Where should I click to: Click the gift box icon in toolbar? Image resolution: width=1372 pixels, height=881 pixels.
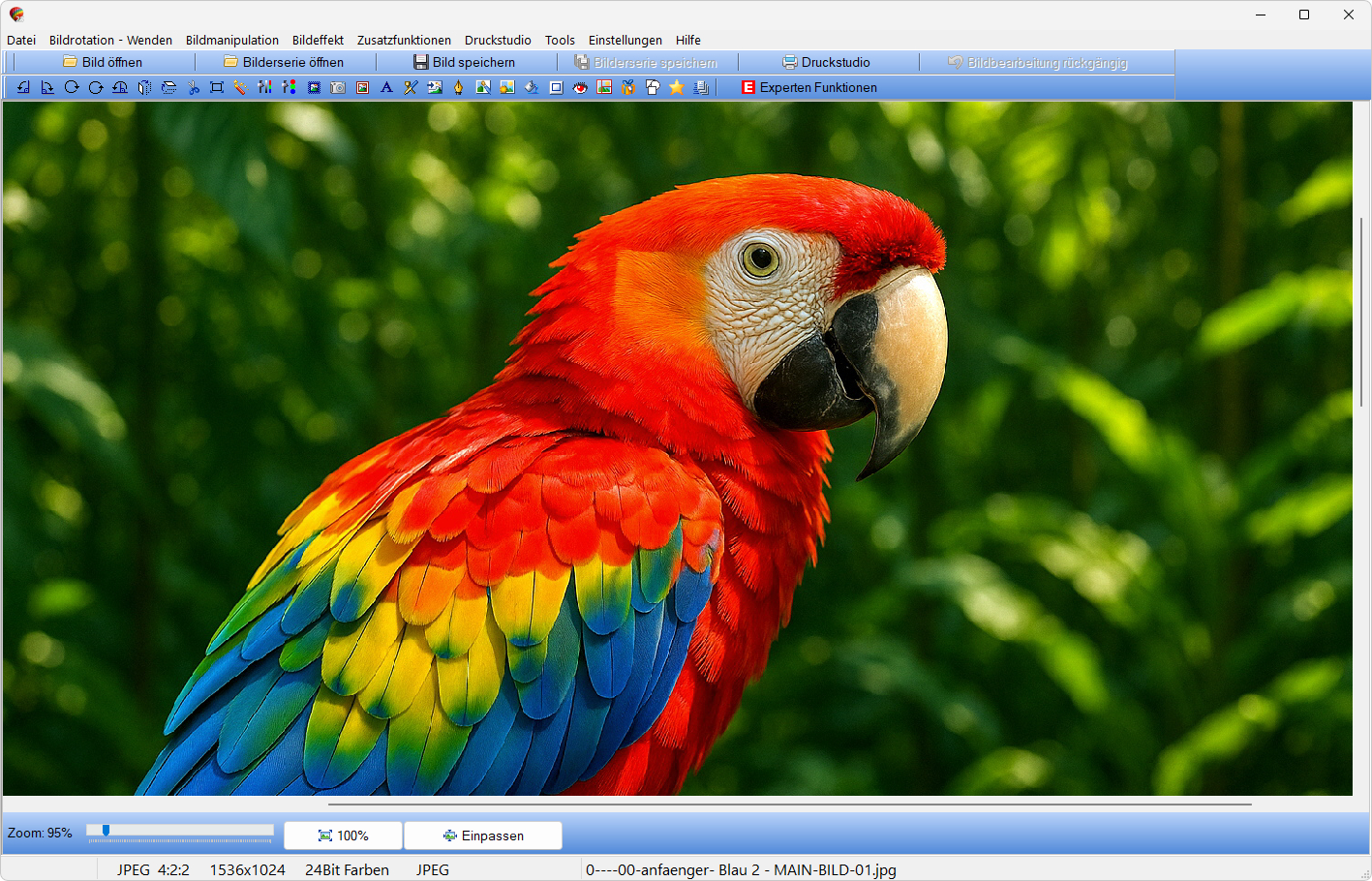tap(628, 87)
